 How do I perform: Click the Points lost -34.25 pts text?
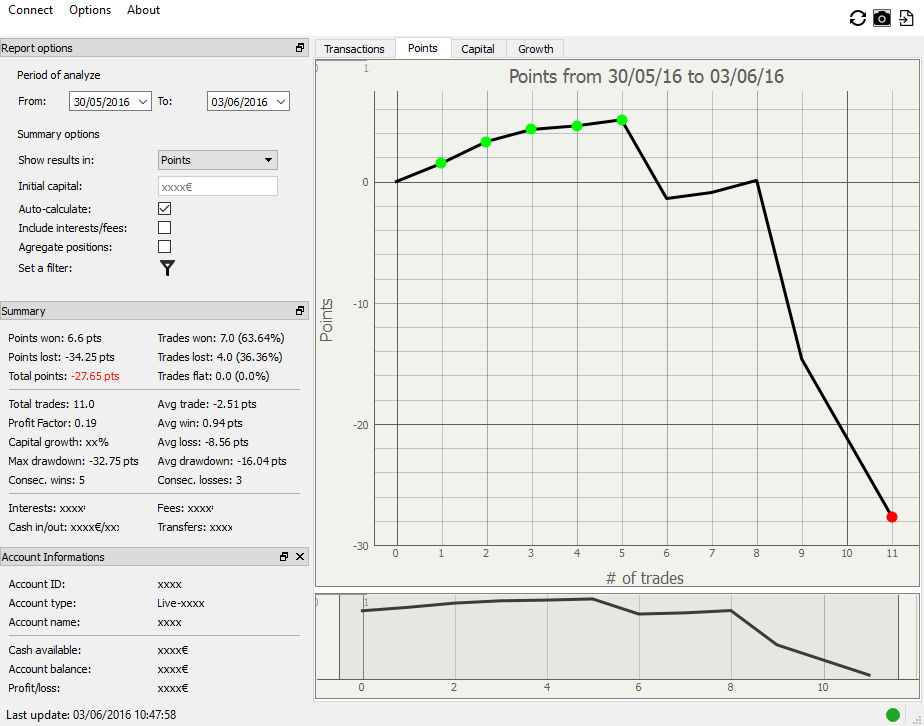click(x=61, y=357)
